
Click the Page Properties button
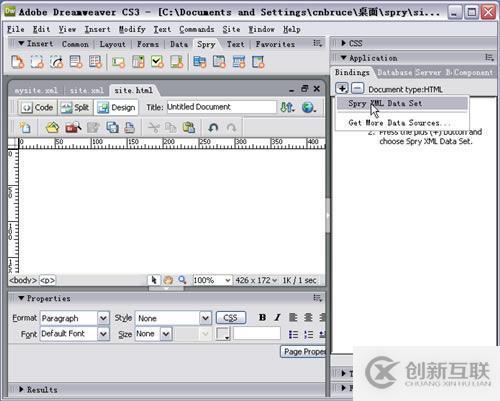pos(303,352)
